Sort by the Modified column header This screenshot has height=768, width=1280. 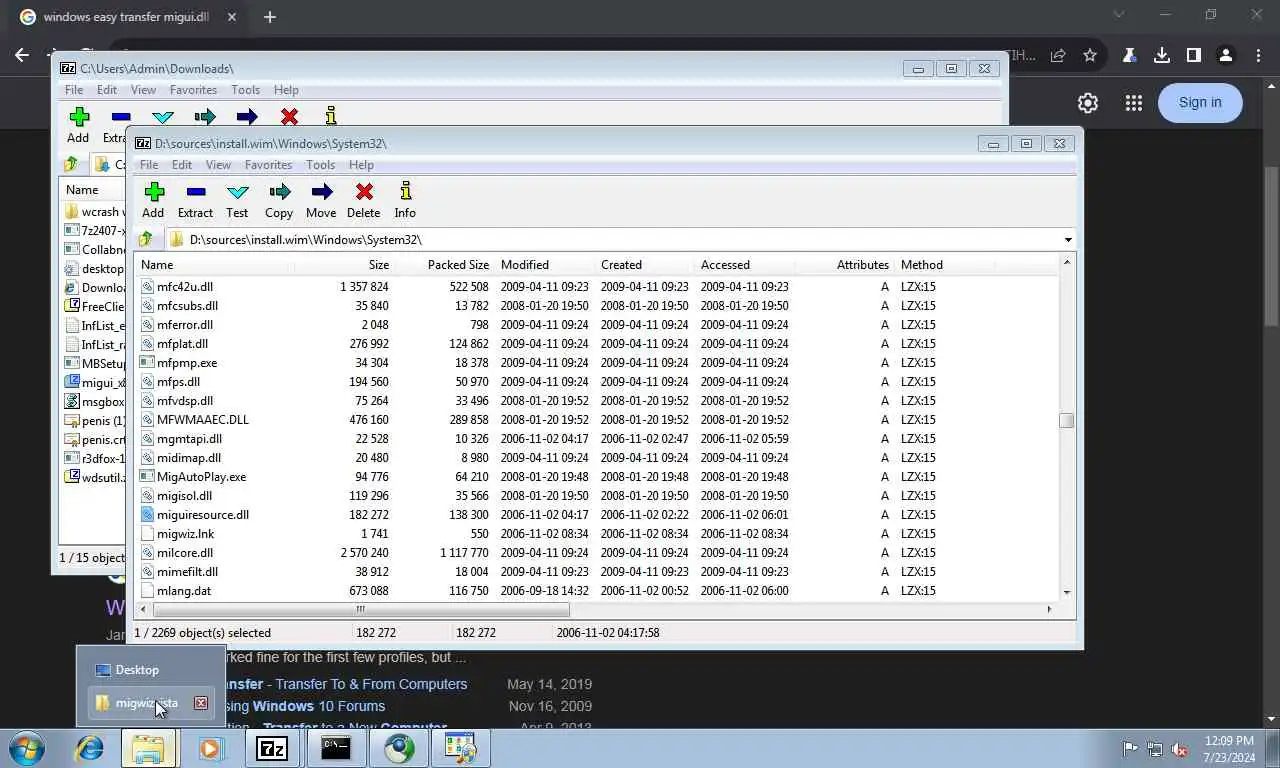tap(545, 265)
